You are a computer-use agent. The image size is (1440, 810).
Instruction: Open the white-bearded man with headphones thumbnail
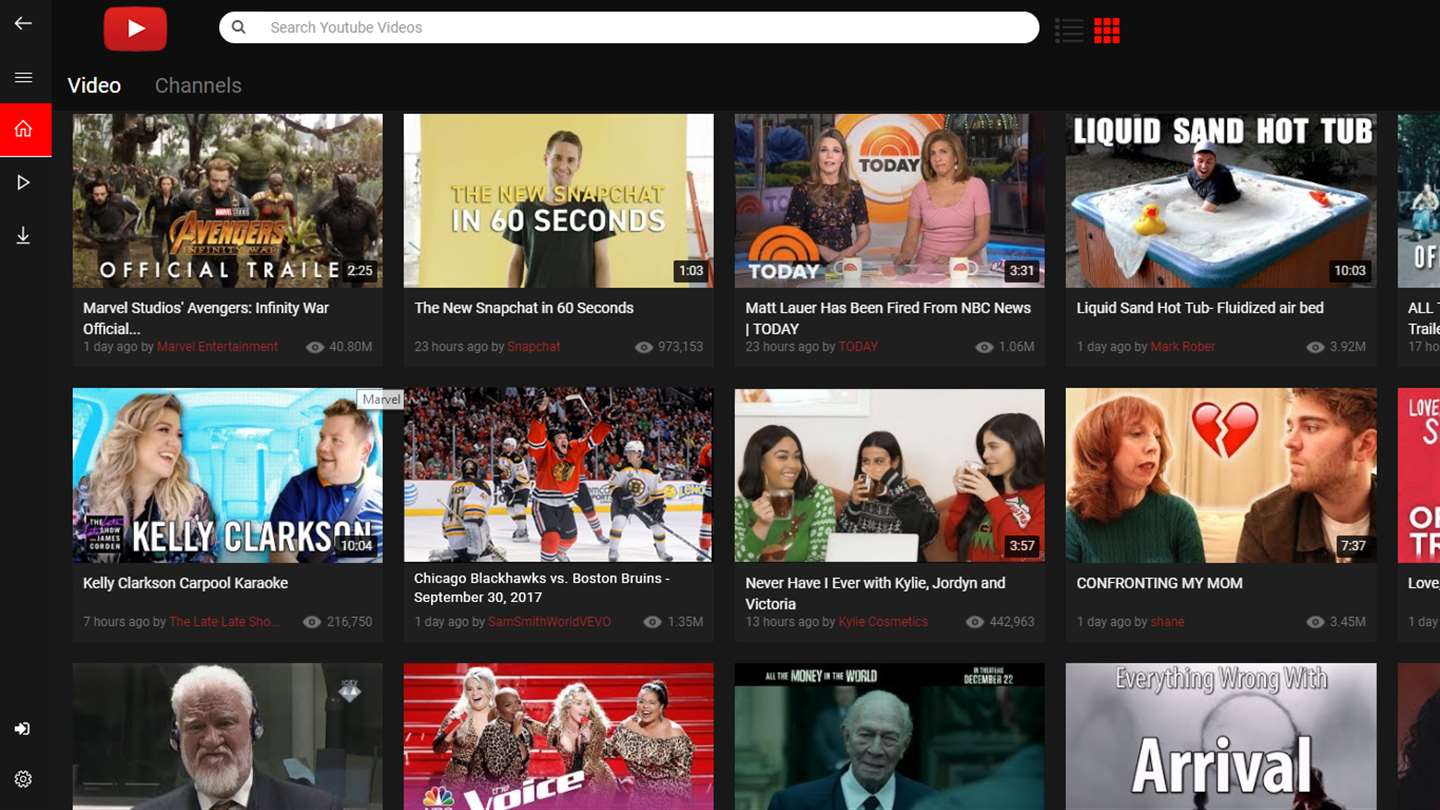click(227, 736)
